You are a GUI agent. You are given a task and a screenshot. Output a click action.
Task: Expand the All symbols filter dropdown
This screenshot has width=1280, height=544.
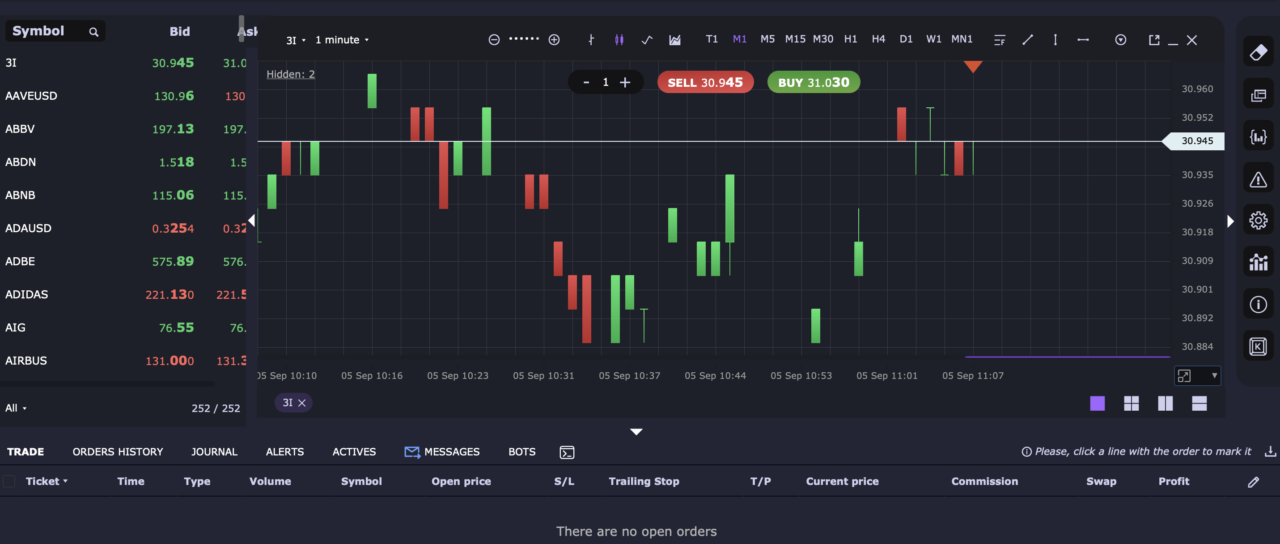click(x=16, y=408)
